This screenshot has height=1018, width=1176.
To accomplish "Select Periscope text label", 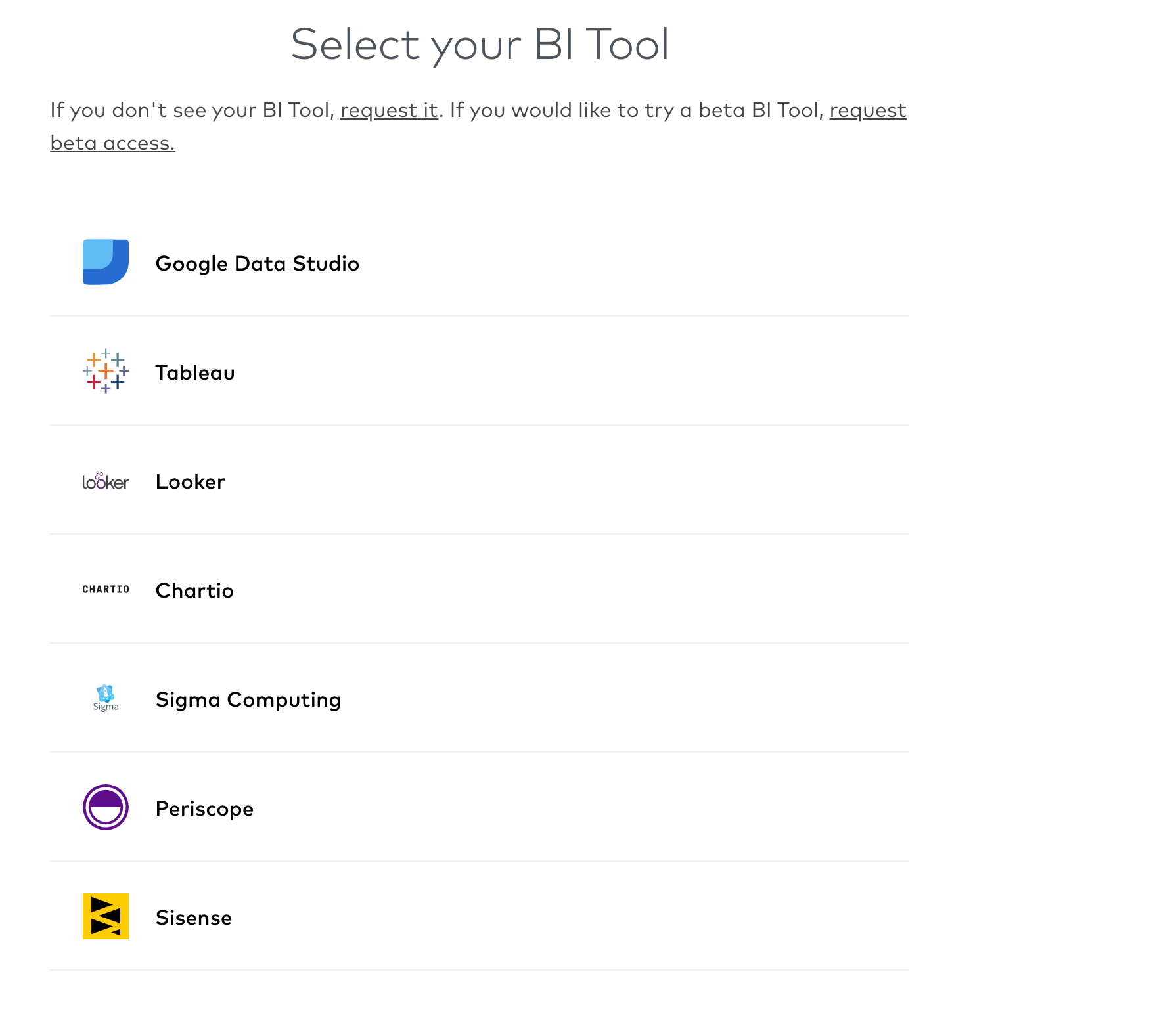I will coord(204,809).
